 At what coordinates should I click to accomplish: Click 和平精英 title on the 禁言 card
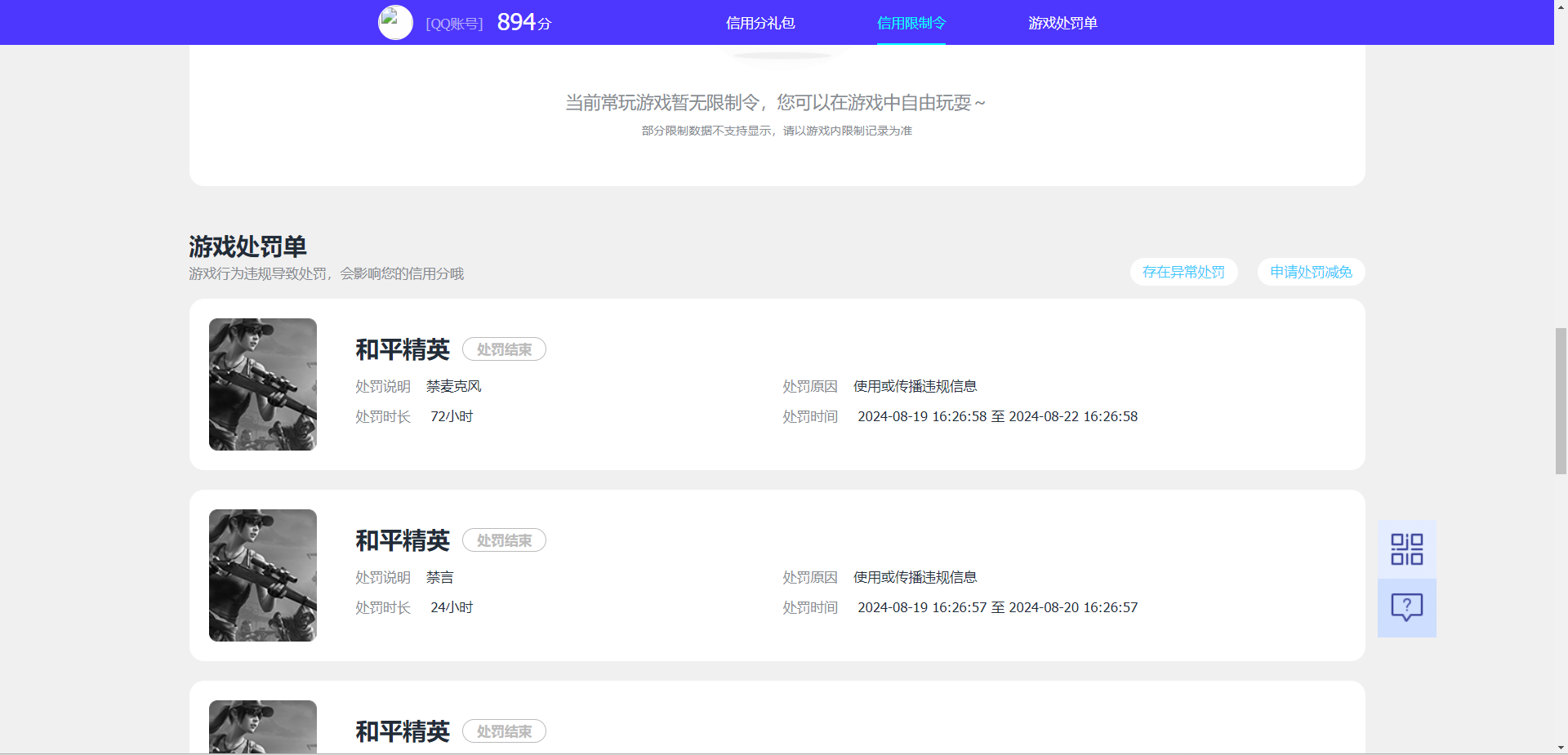click(x=403, y=540)
